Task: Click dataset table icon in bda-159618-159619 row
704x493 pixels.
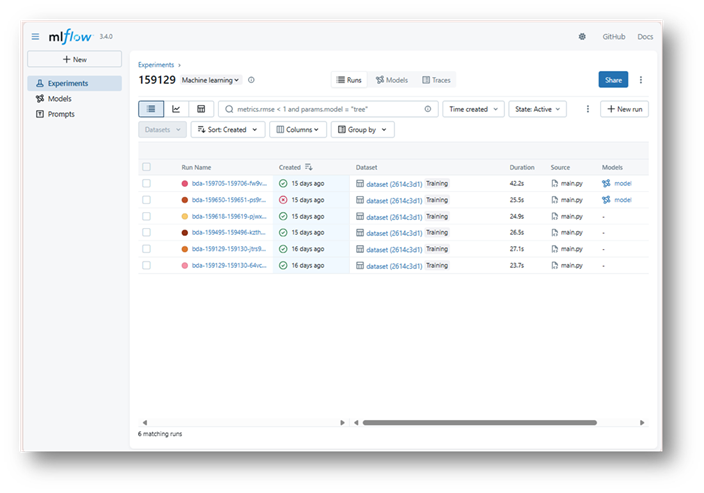Action: (x=360, y=216)
